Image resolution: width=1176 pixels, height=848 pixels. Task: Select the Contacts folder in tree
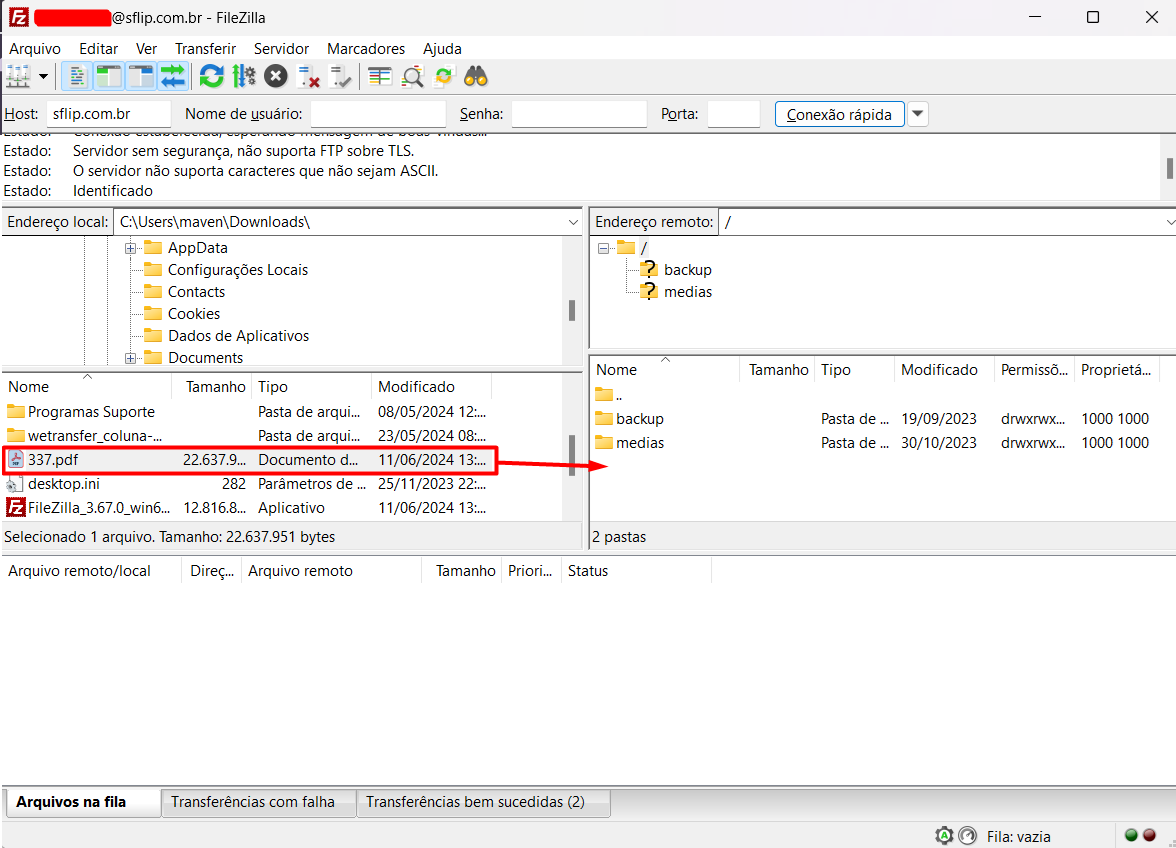(x=196, y=292)
